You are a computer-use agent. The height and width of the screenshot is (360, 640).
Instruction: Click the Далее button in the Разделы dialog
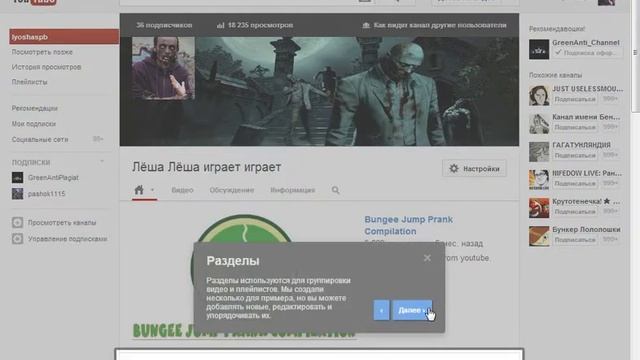(x=412, y=310)
